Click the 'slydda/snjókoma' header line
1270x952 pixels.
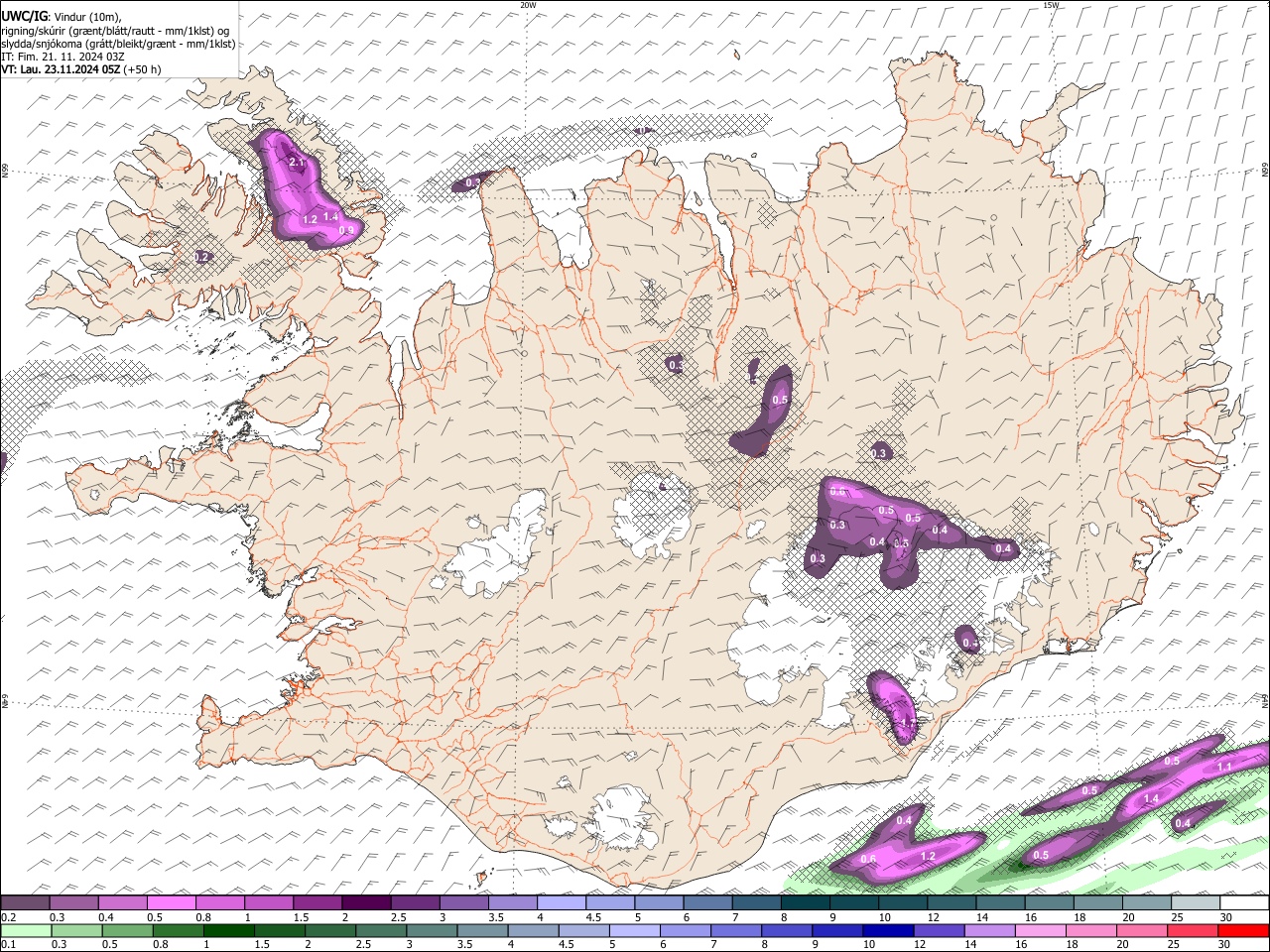pyautogui.click(x=118, y=44)
